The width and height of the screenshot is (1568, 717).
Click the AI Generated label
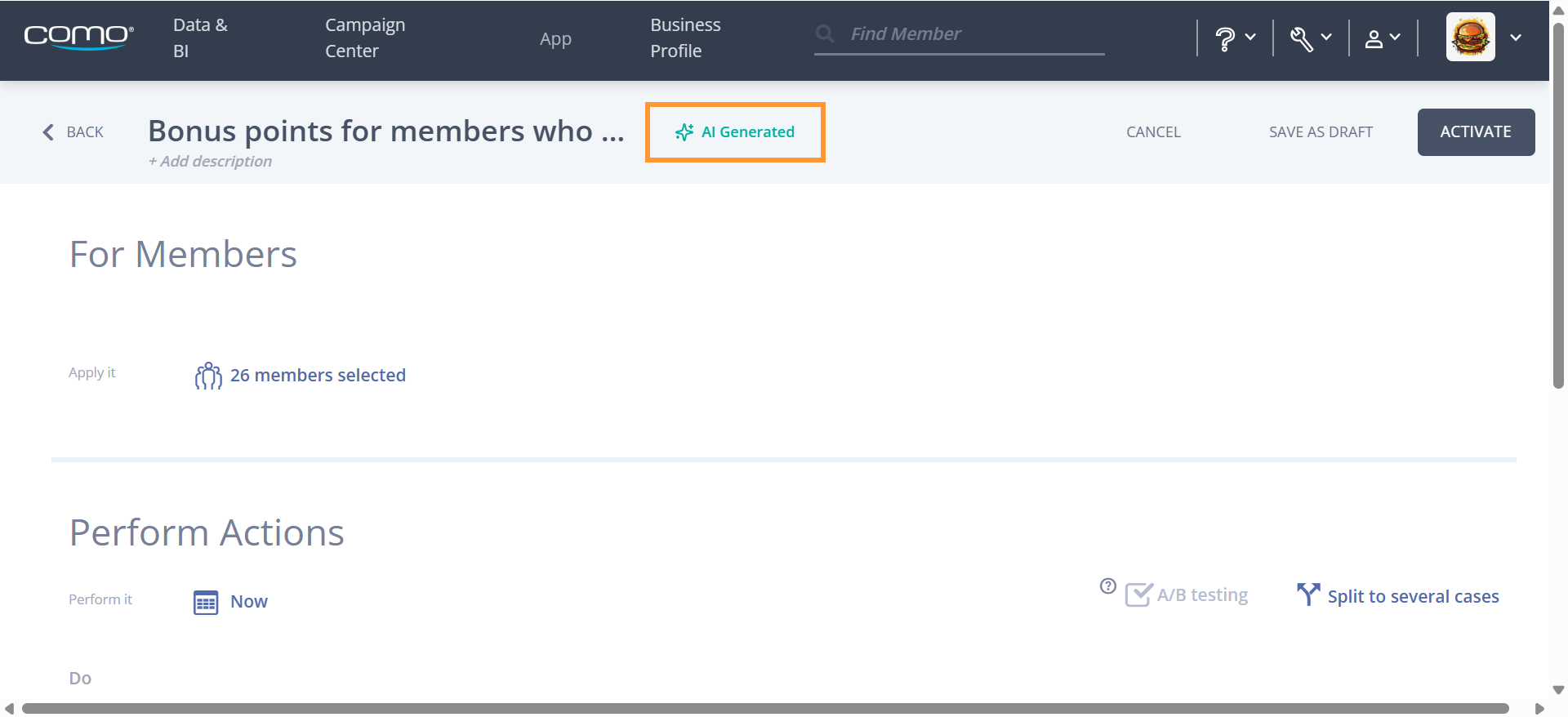(x=748, y=132)
